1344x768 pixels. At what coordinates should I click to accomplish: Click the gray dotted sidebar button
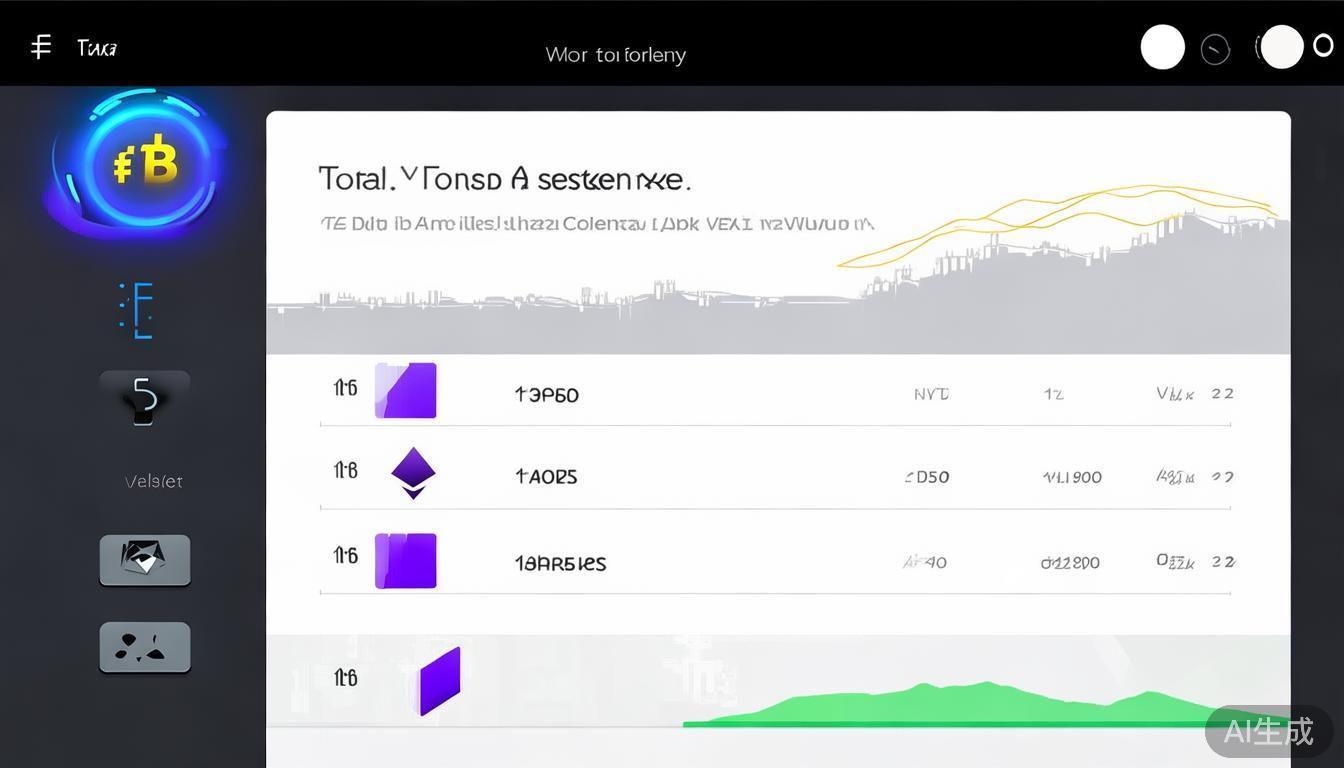pyautogui.click(x=145, y=647)
